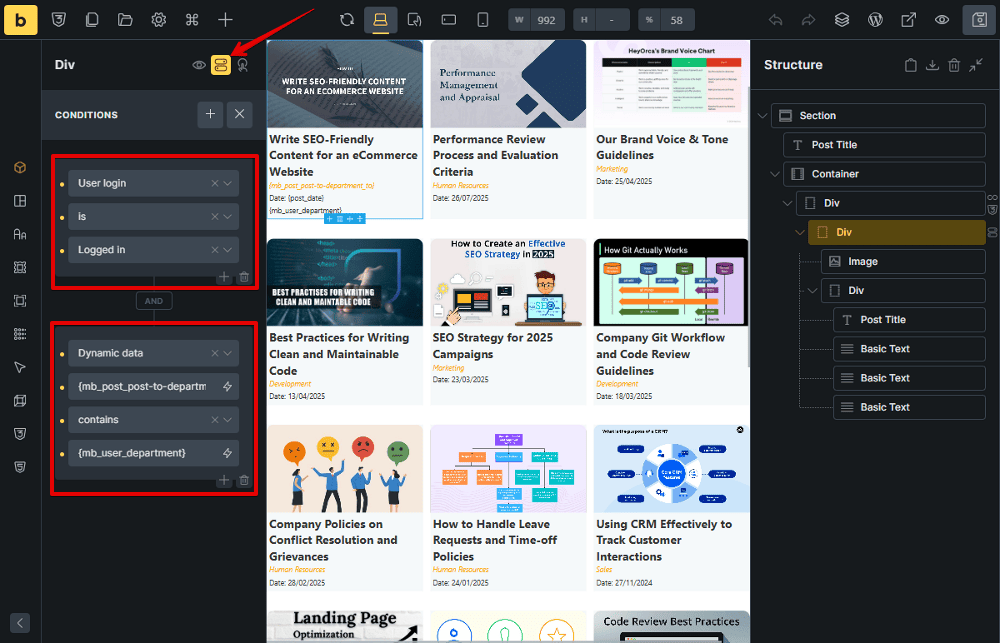1000x643 pixels.
Task: Open the settings gear in top toolbar
Action: pyautogui.click(x=158, y=20)
